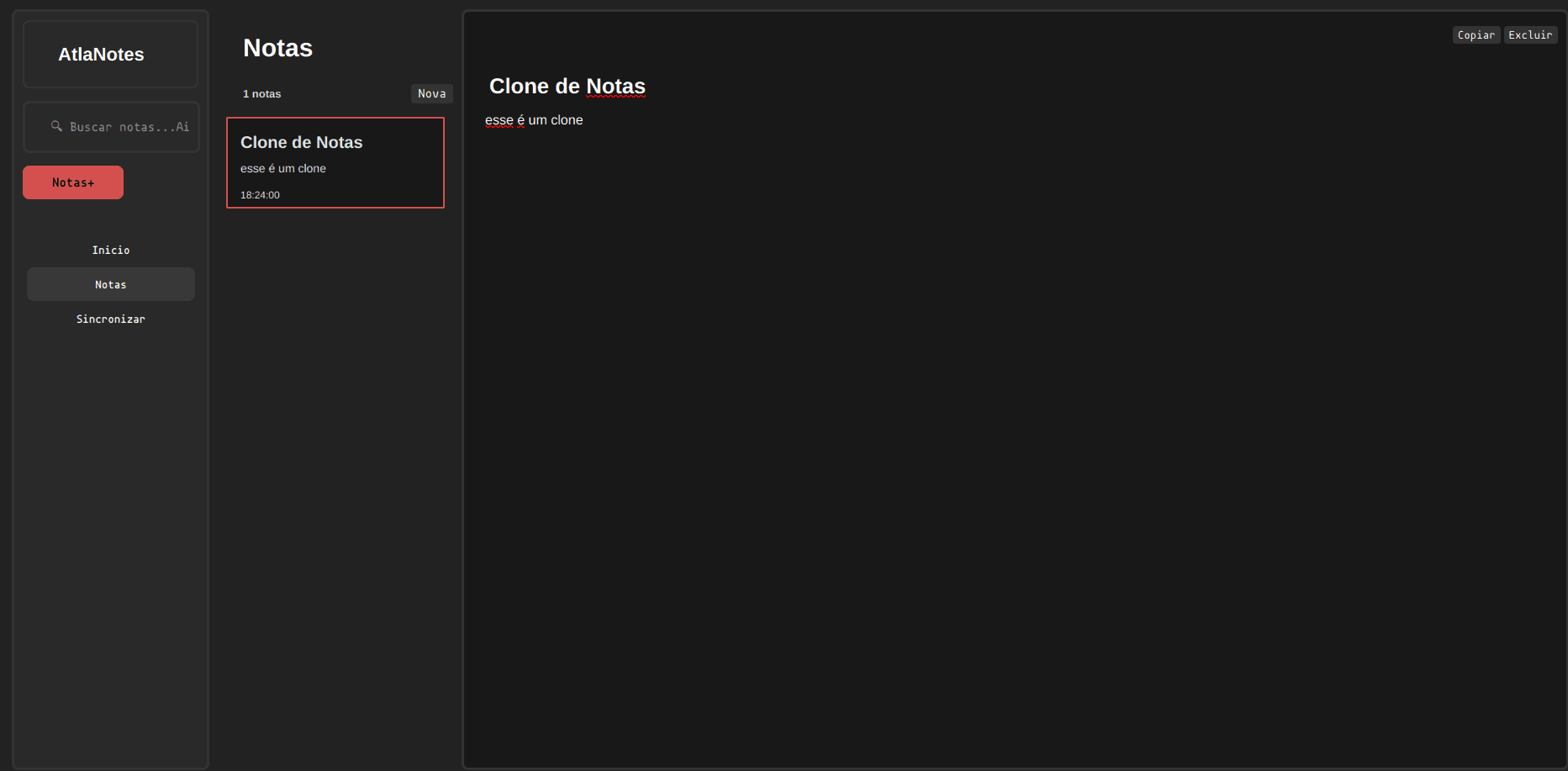This screenshot has height=771, width=1568.
Task: Click the large Notas heading above the list
Action: [x=277, y=49]
